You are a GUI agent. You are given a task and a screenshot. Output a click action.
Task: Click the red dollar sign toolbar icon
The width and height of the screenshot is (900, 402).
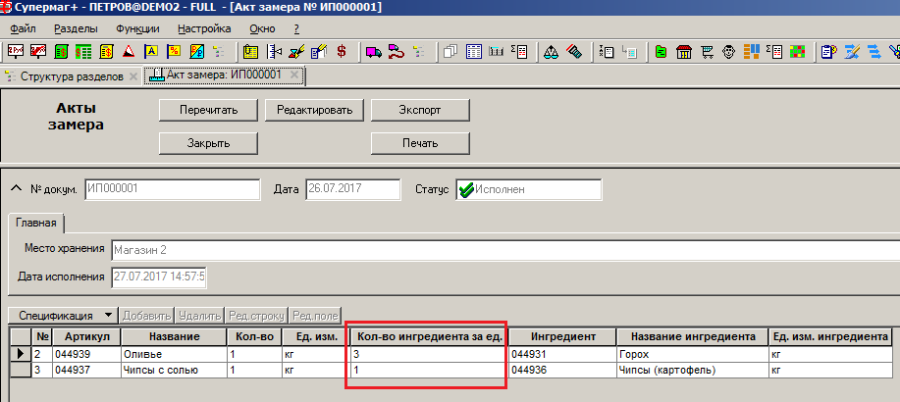point(342,52)
